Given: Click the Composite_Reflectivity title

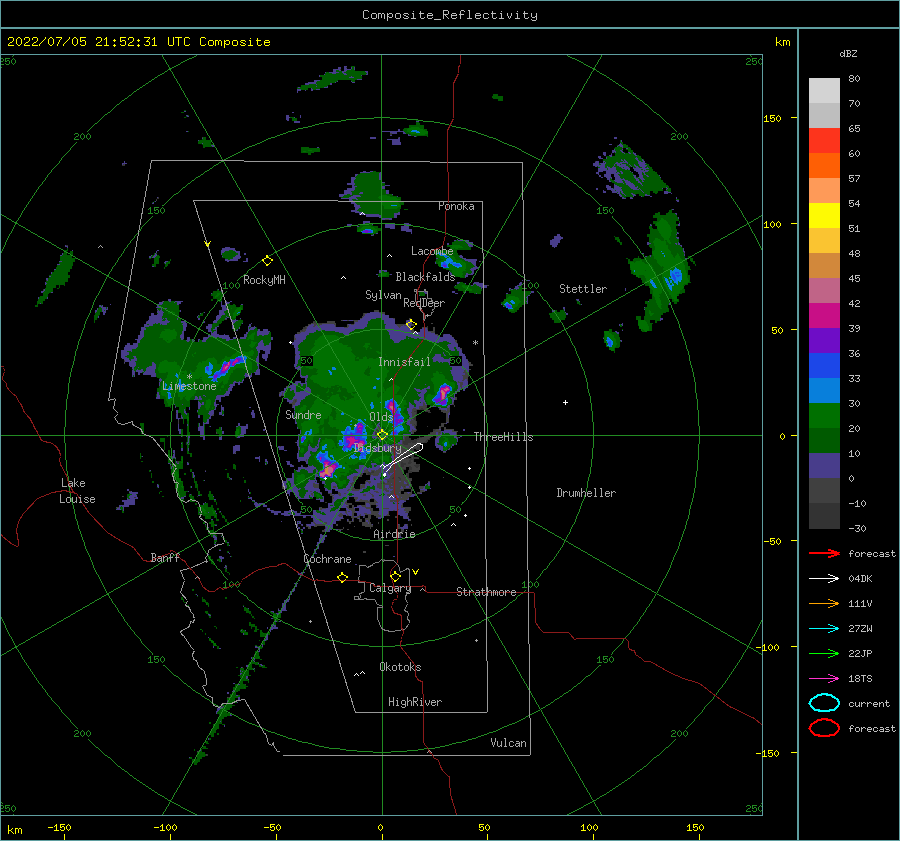Looking at the screenshot, I should coord(449,15).
